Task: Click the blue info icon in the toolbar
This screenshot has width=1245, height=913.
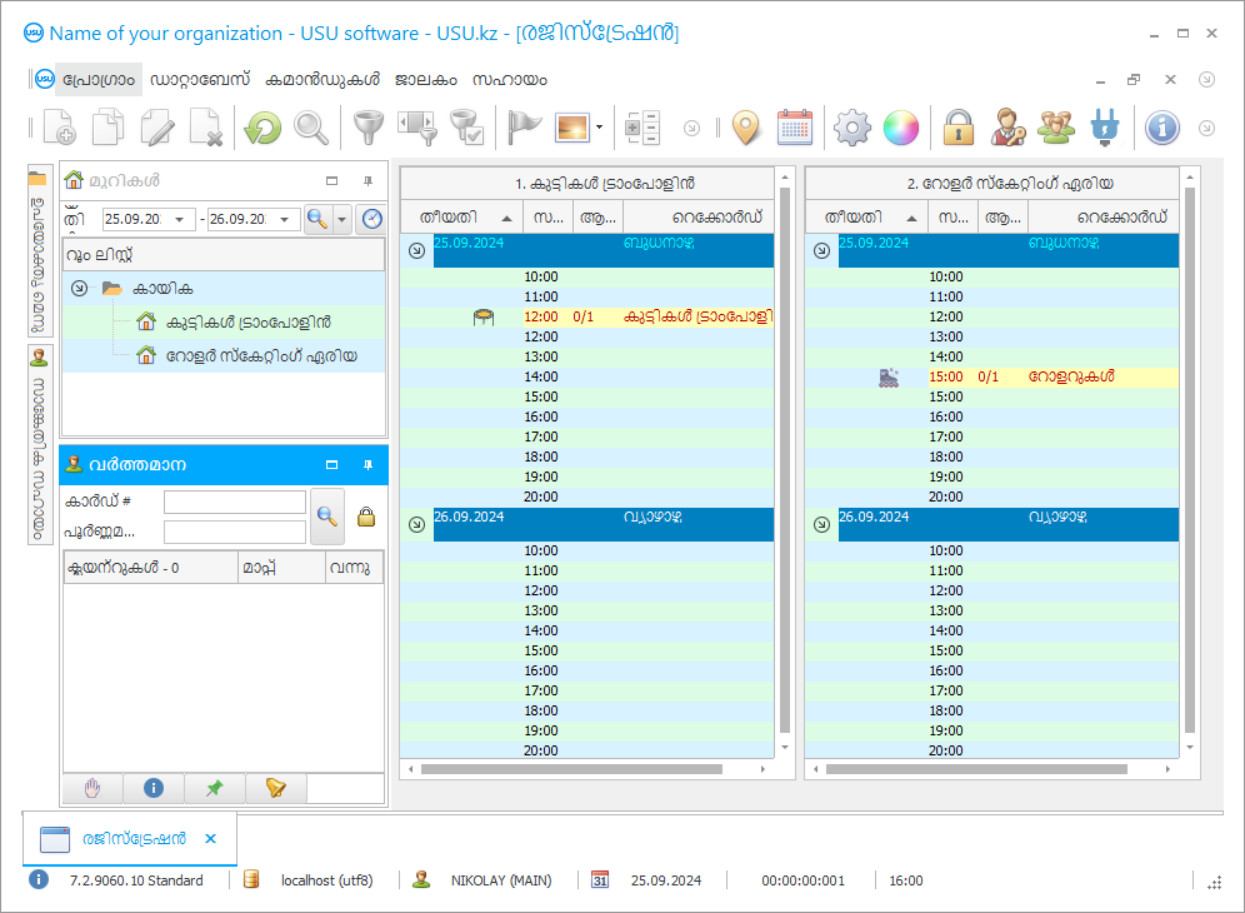Action: tap(1162, 128)
